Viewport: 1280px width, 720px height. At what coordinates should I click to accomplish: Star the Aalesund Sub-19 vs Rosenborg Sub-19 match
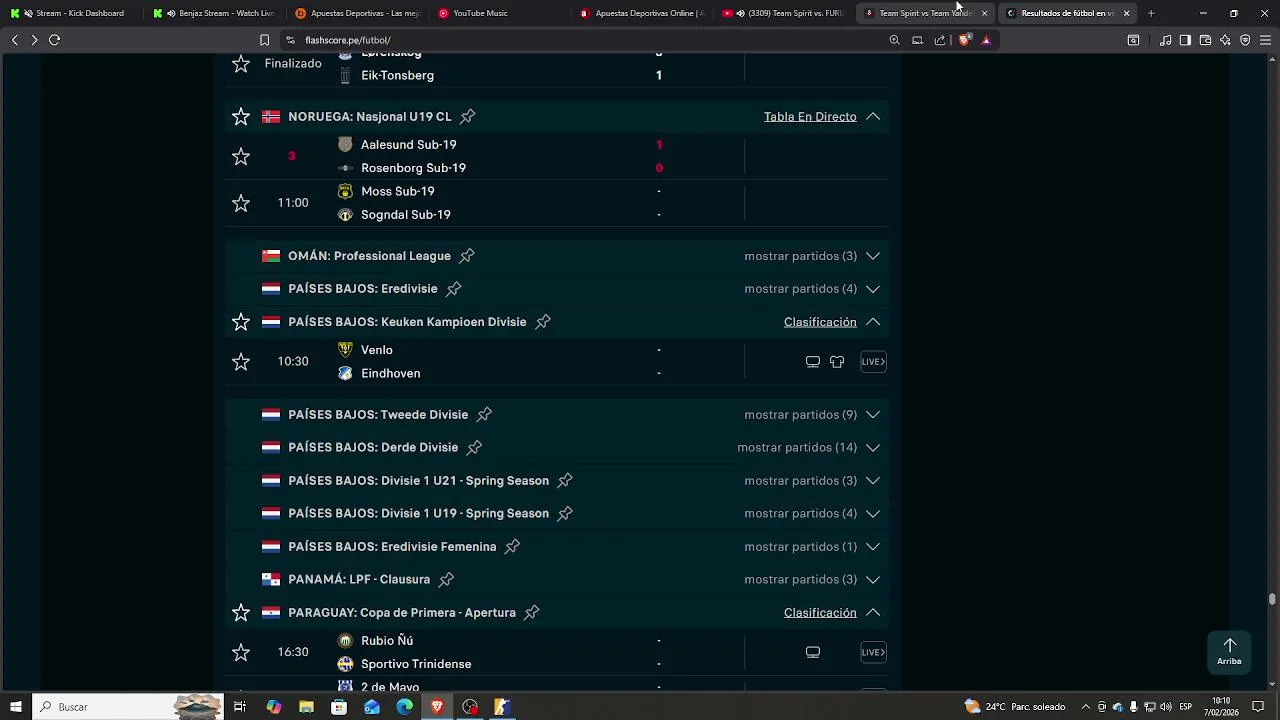click(241, 156)
